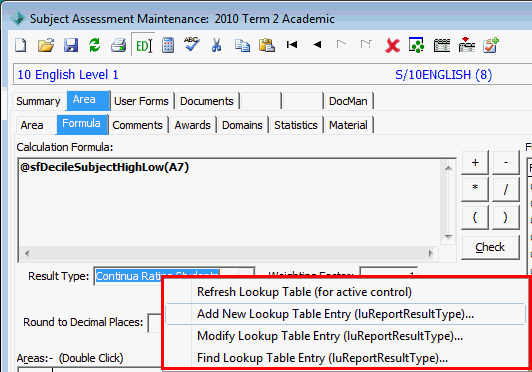Open the User Forms tab
The image size is (532, 372).
pyautogui.click(x=141, y=101)
